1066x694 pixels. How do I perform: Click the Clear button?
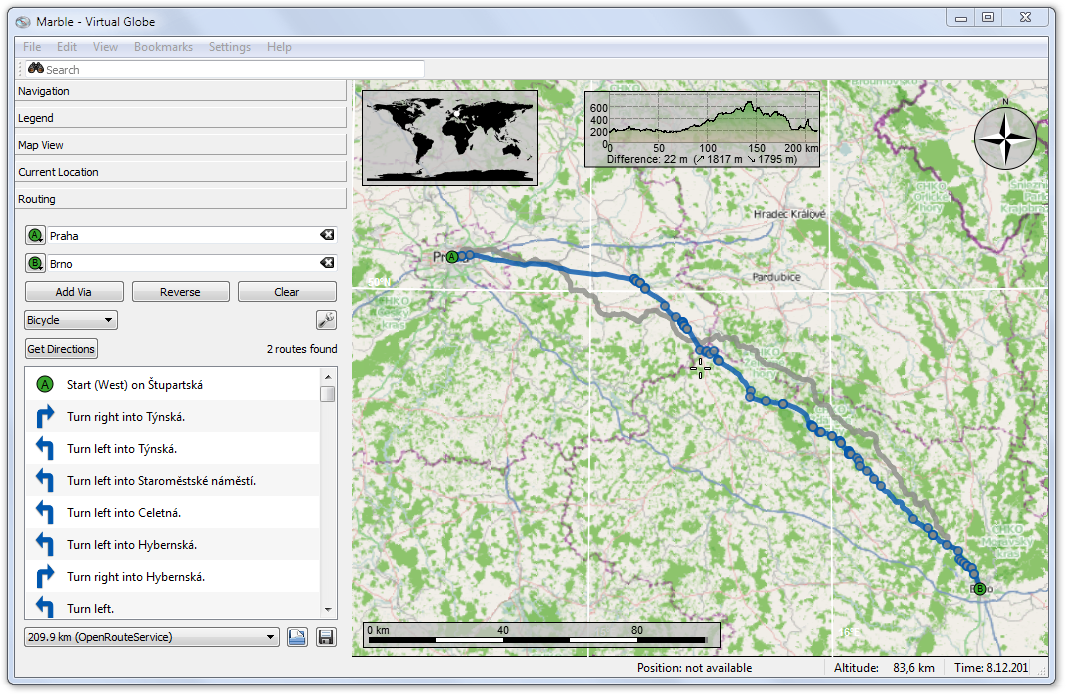[x=287, y=292]
